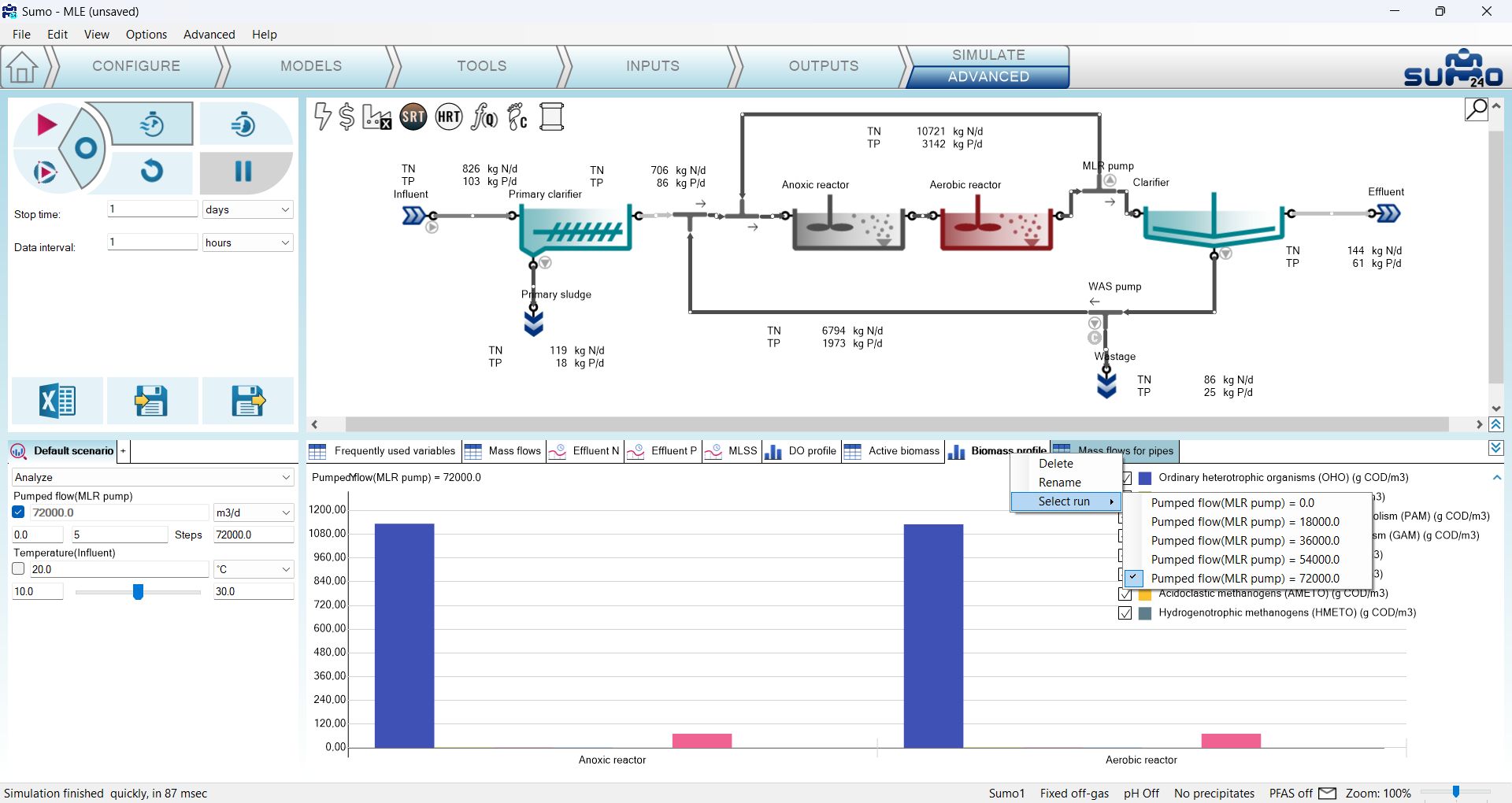Toggle the Acidoclastic methanogens (AMETO) checkbox

(1125, 594)
